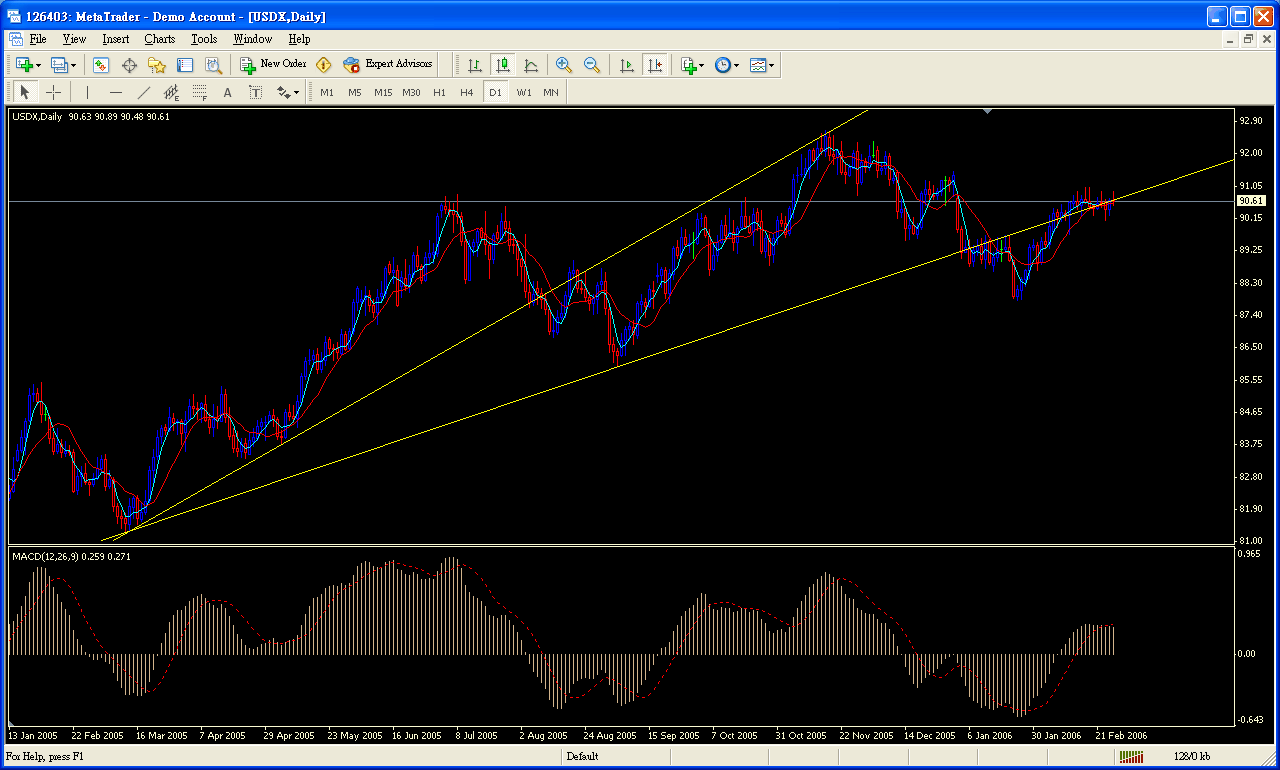Expand the New Chart dropdown arrow

38,65
